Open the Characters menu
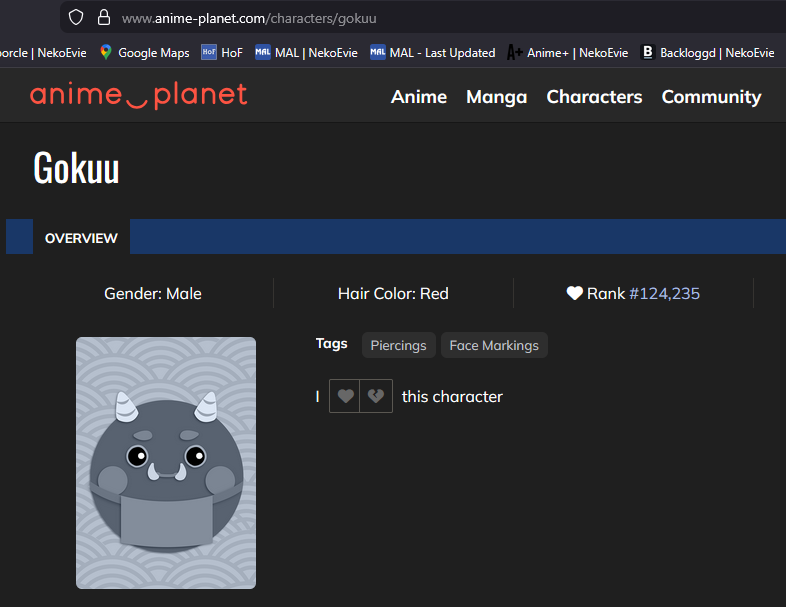Image resolution: width=786 pixels, height=607 pixels. [594, 97]
